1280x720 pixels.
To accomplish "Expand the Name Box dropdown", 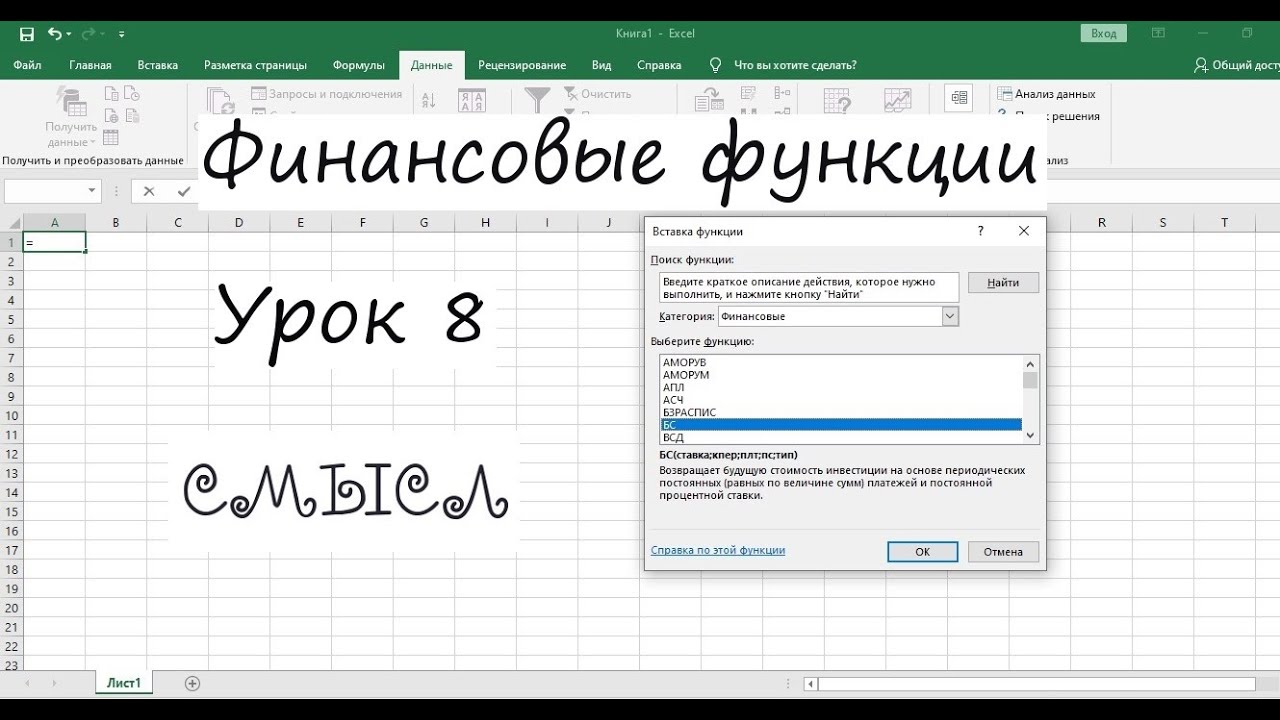I will tap(92, 190).
